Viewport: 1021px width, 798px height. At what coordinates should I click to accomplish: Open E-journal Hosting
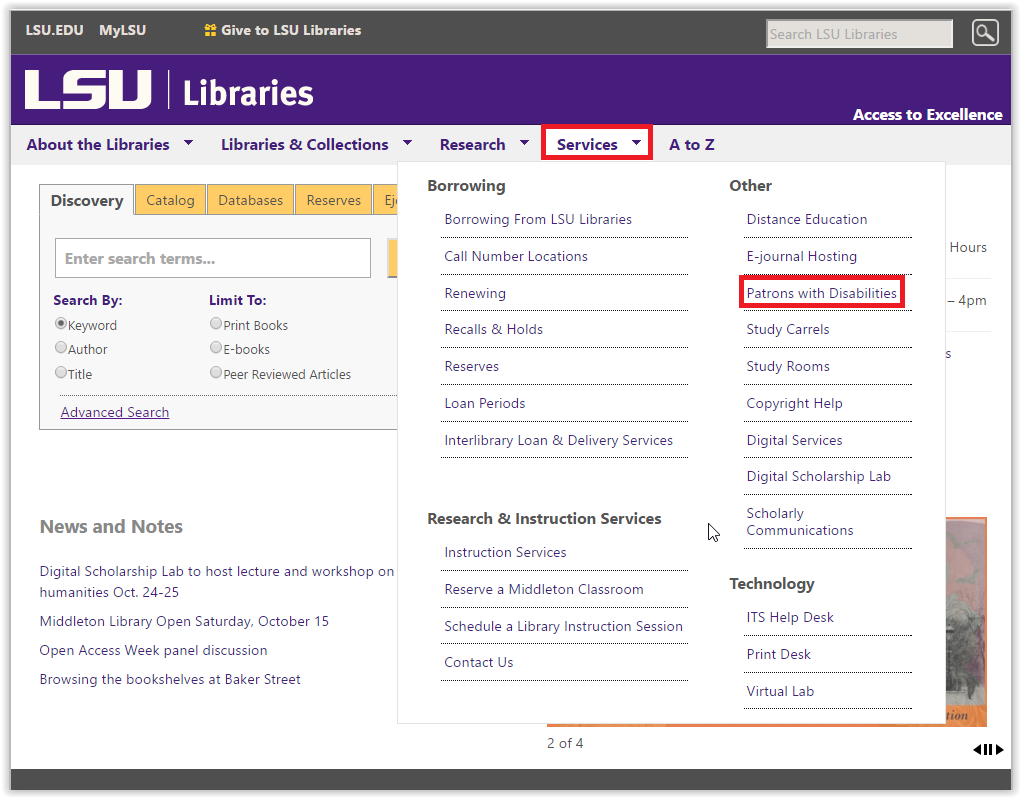coord(802,256)
